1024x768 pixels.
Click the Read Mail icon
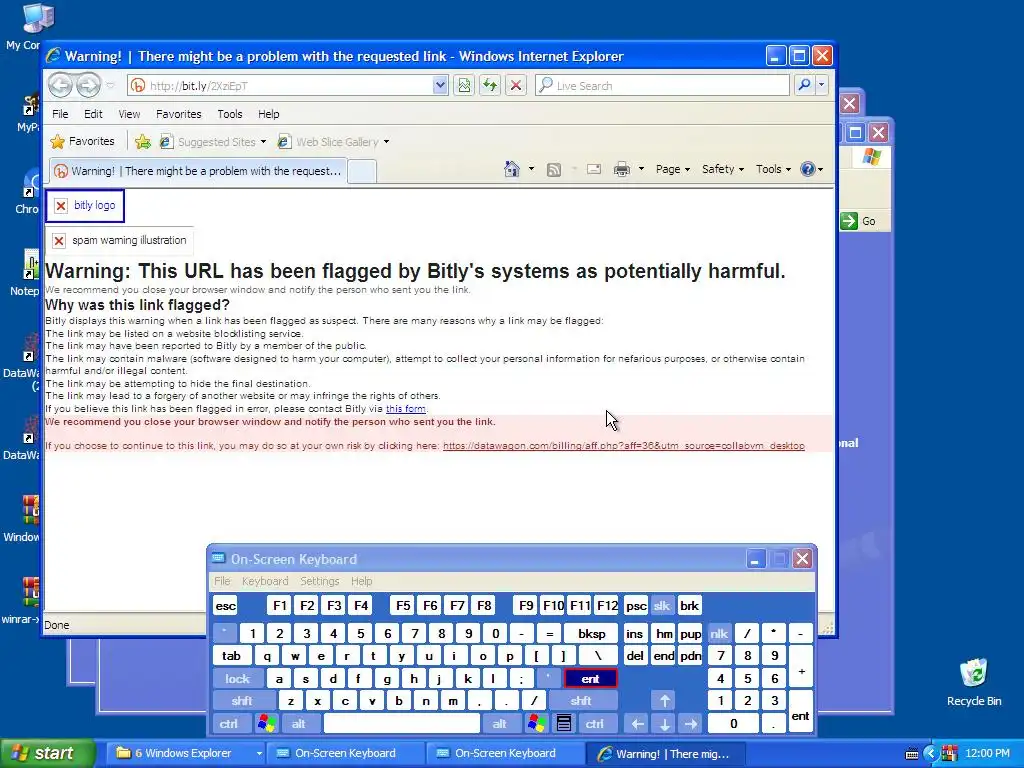click(x=594, y=170)
